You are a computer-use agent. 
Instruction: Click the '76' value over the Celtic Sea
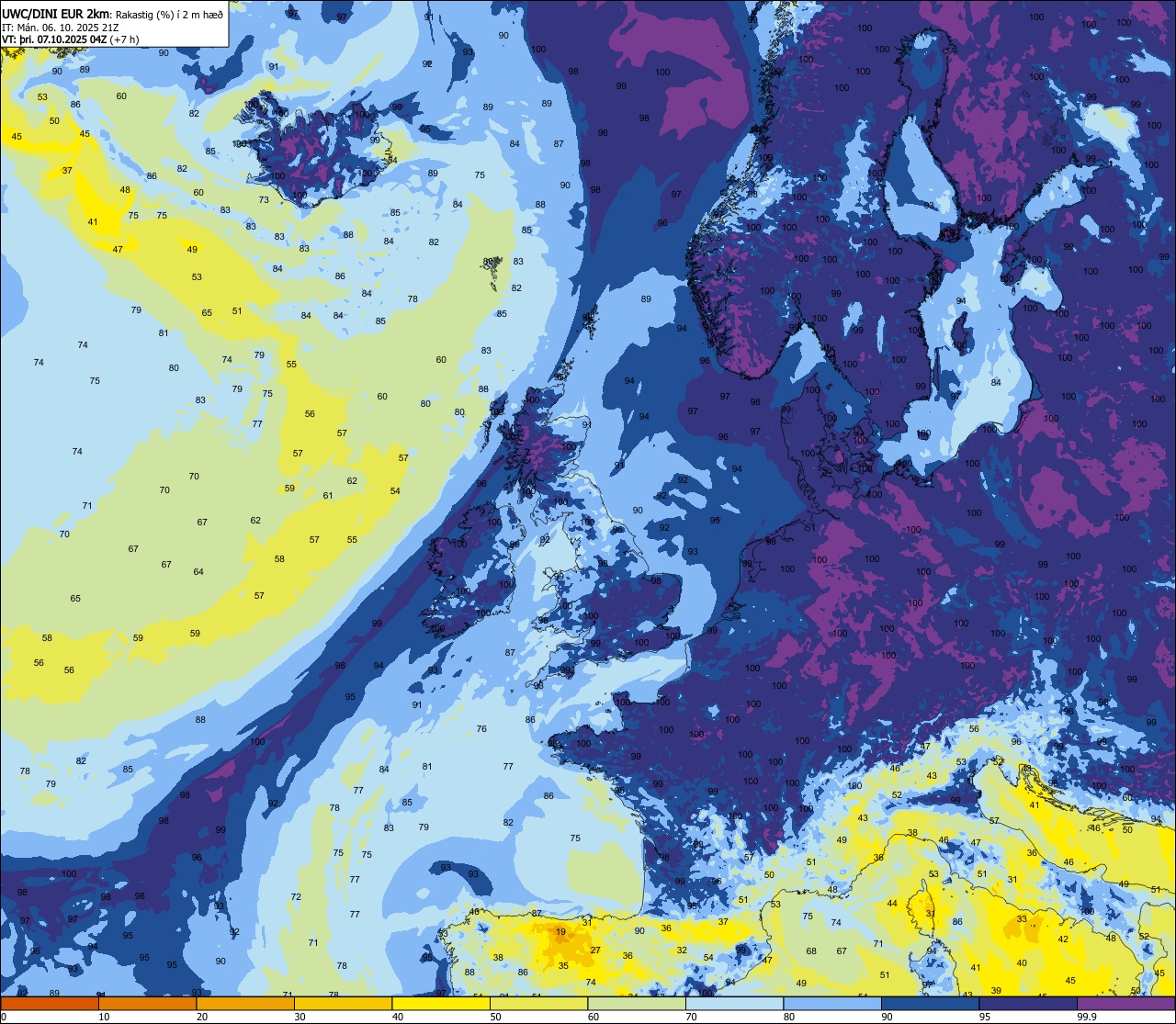(481, 728)
